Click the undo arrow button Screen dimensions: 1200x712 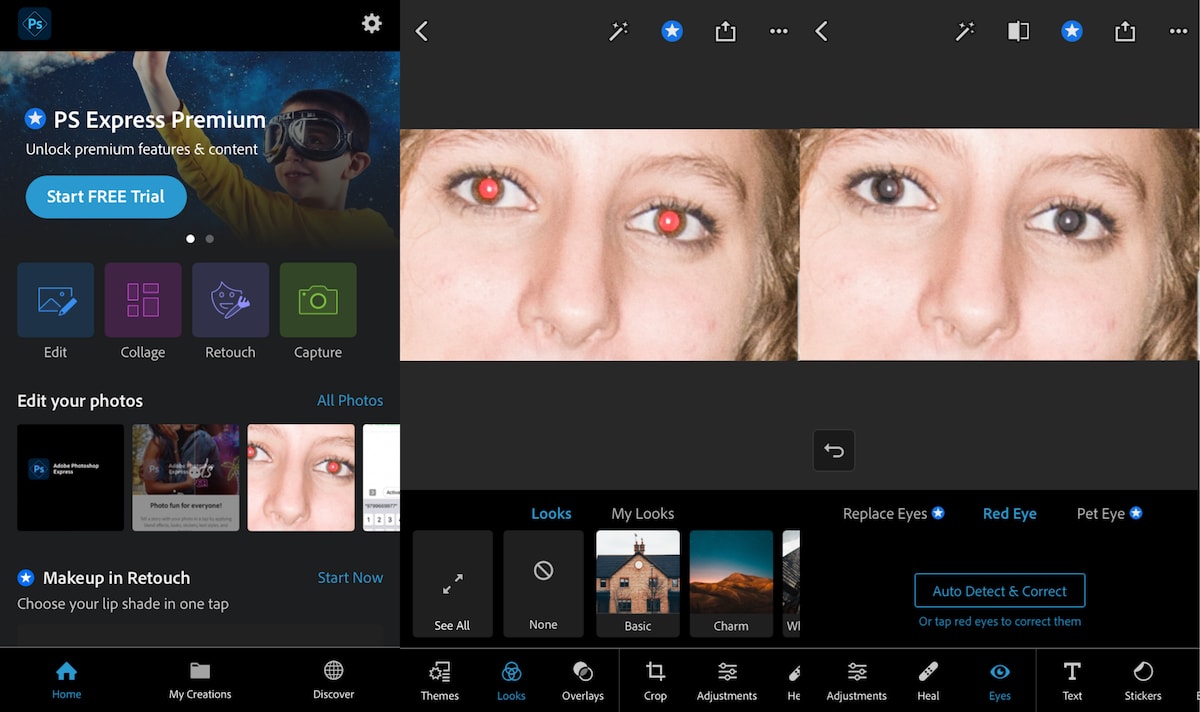click(x=834, y=450)
